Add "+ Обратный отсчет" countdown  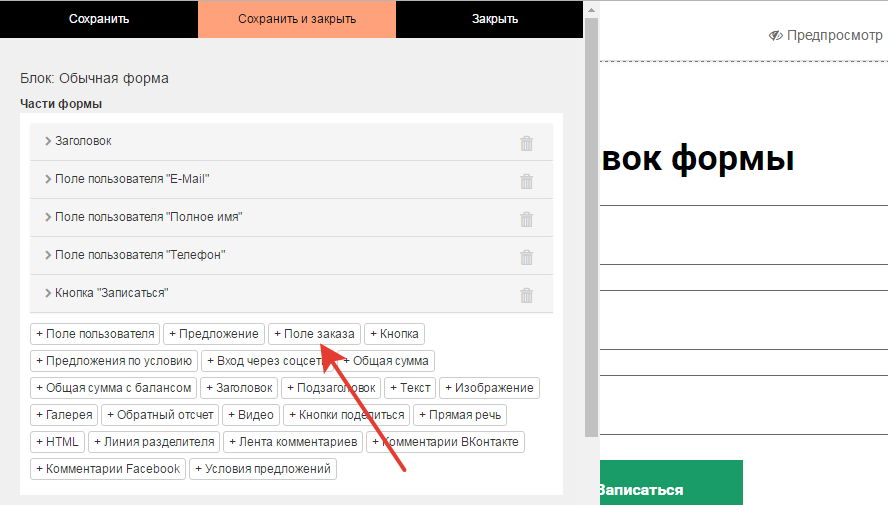(160, 415)
